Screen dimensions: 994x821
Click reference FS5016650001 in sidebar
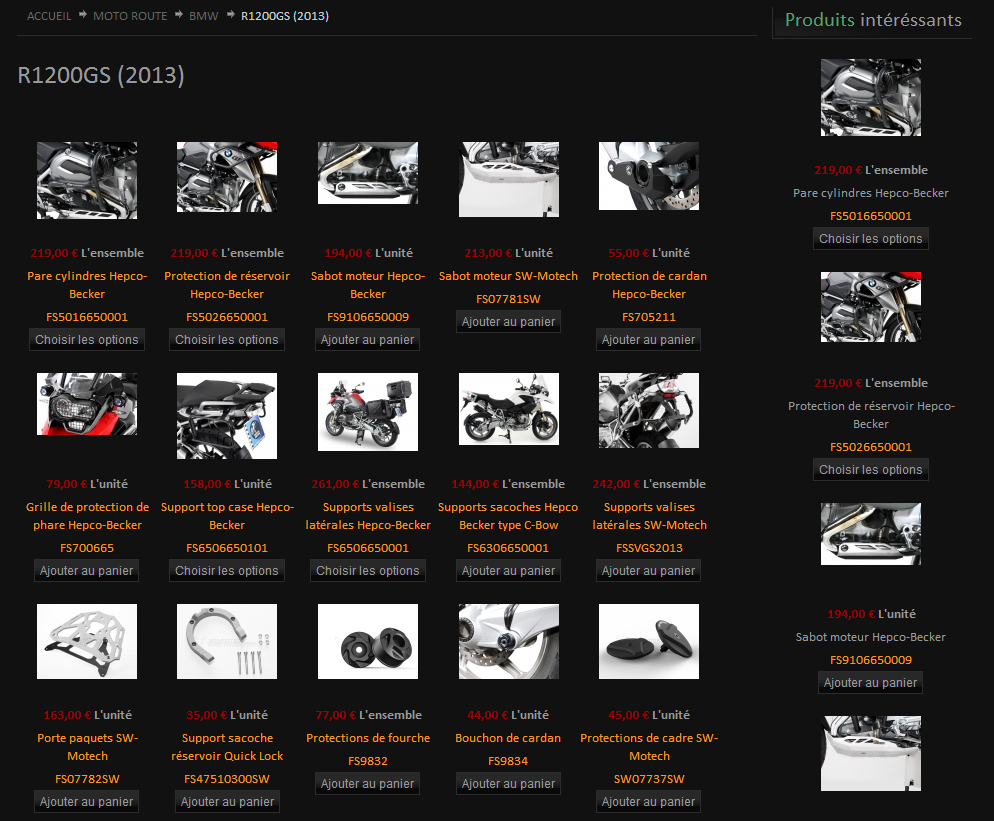coord(870,216)
